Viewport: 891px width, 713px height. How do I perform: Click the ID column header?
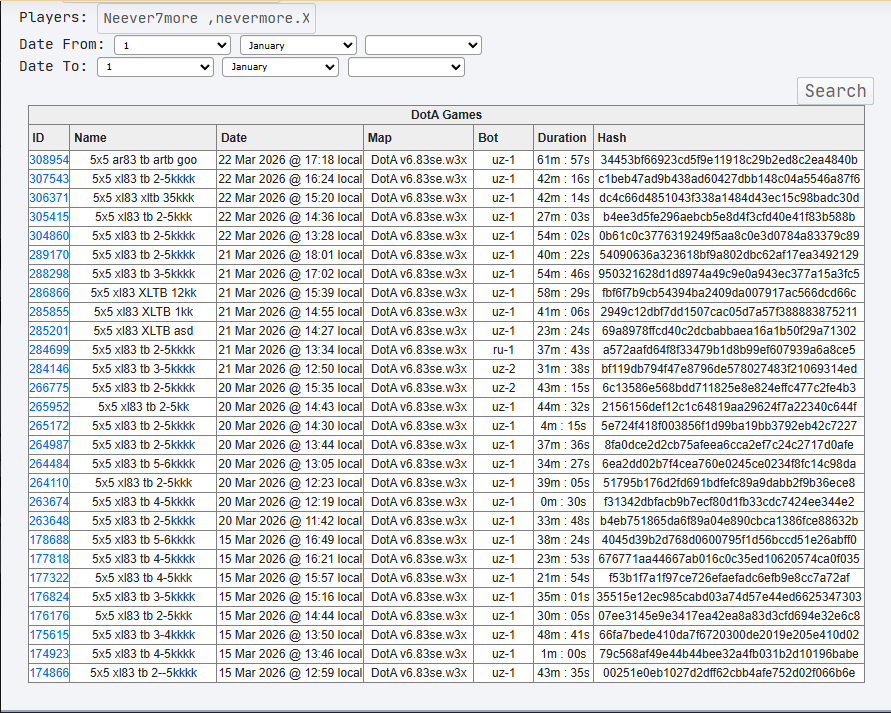pyautogui.click(x=49, y=137)
